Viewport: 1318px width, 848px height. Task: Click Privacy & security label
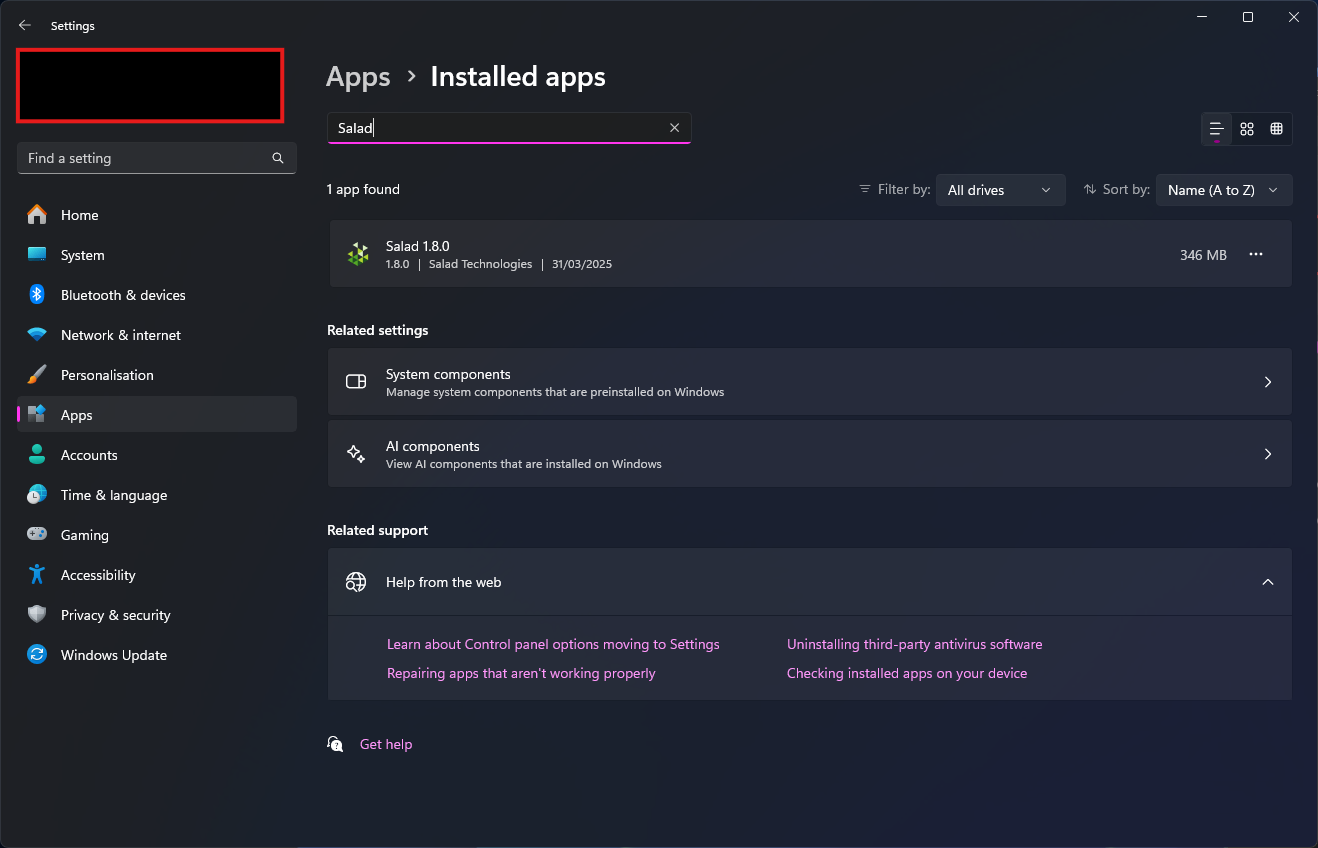(x=116, y=615)
